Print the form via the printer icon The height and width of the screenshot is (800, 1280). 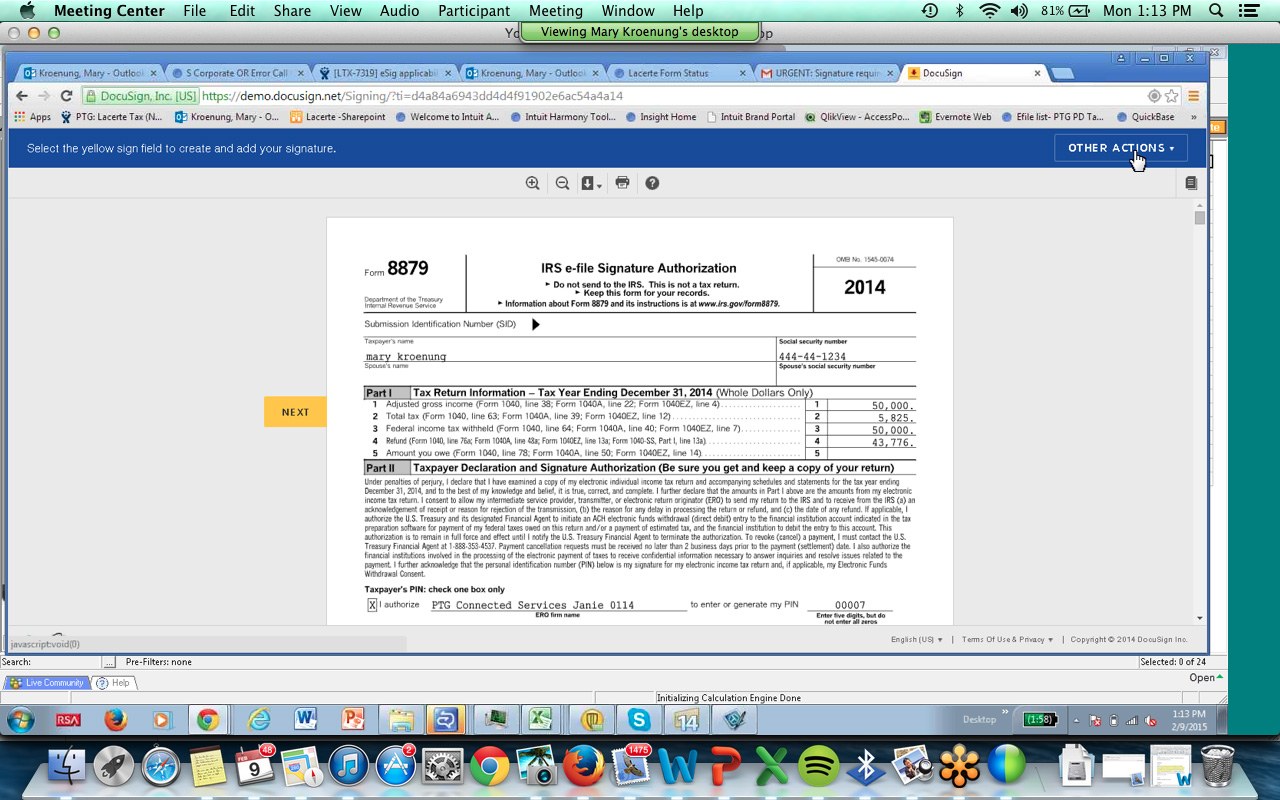click(x=622, y=183)
